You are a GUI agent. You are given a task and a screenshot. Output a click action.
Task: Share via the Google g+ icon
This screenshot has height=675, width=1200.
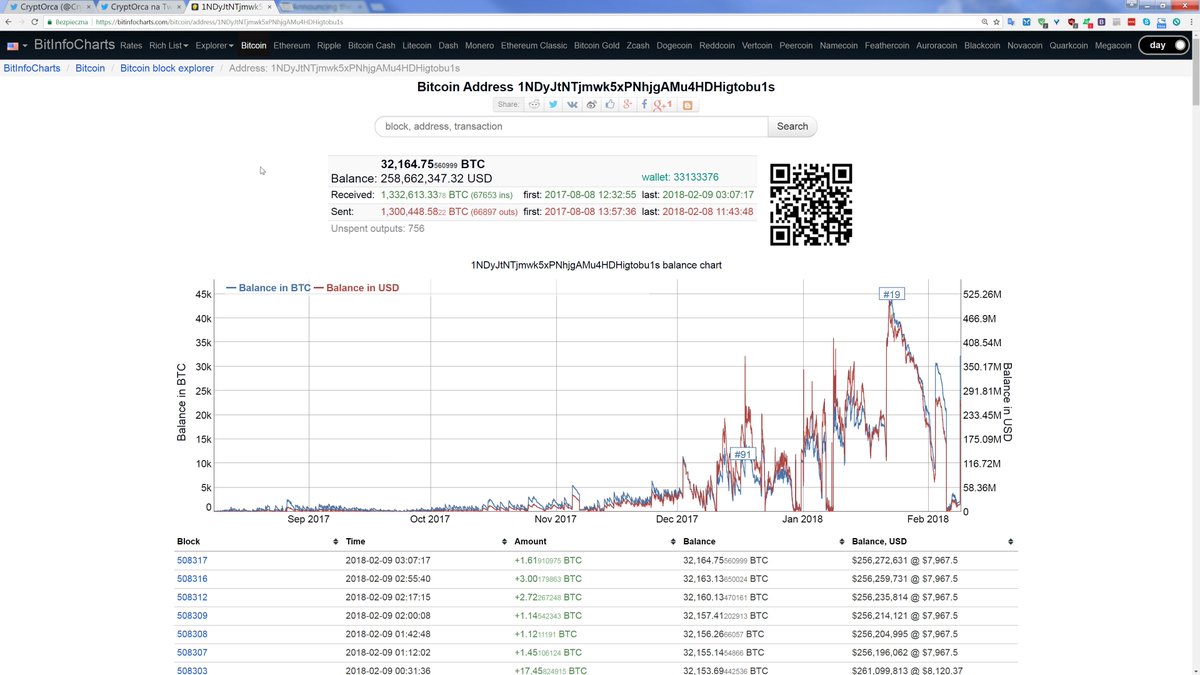coord(628,104)
